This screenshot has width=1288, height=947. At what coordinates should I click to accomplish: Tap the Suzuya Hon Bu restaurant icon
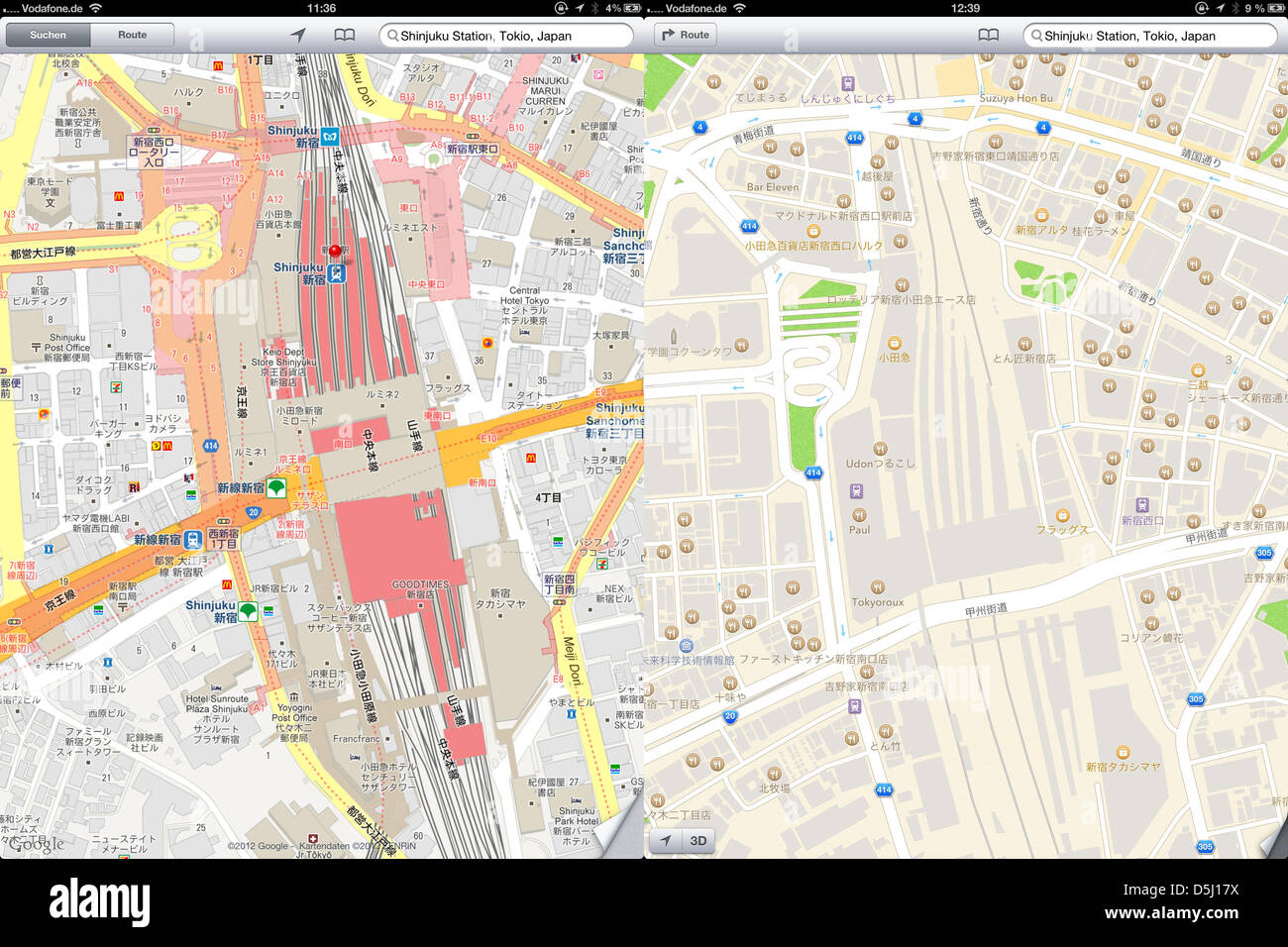point(1017,83)
